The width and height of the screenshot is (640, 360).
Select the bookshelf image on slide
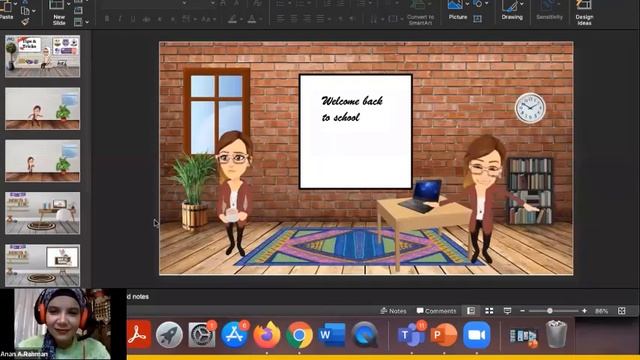point(530,191)
